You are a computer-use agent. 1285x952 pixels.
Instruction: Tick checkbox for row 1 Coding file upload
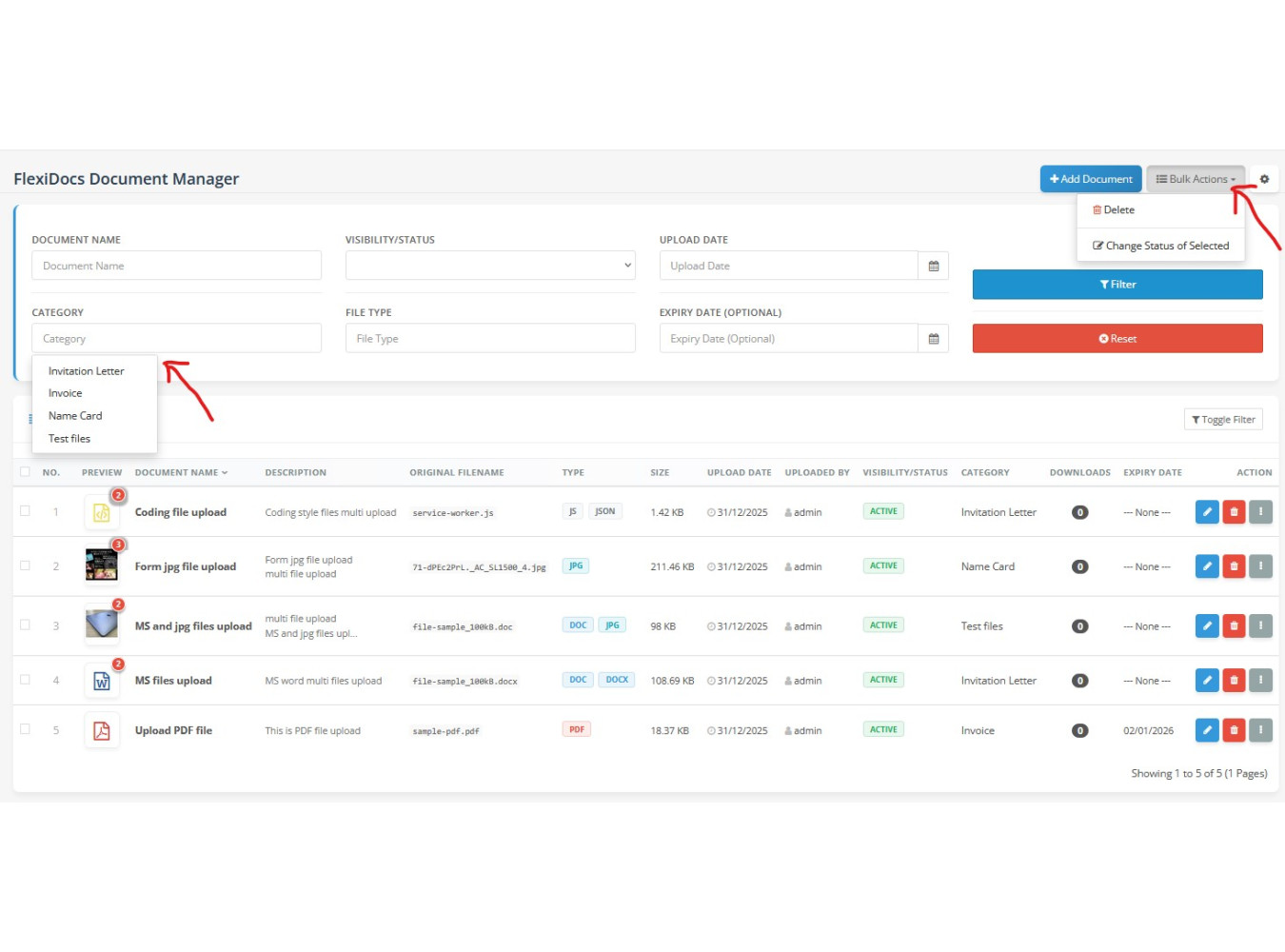pyautogui.click(x=25, y=511)
